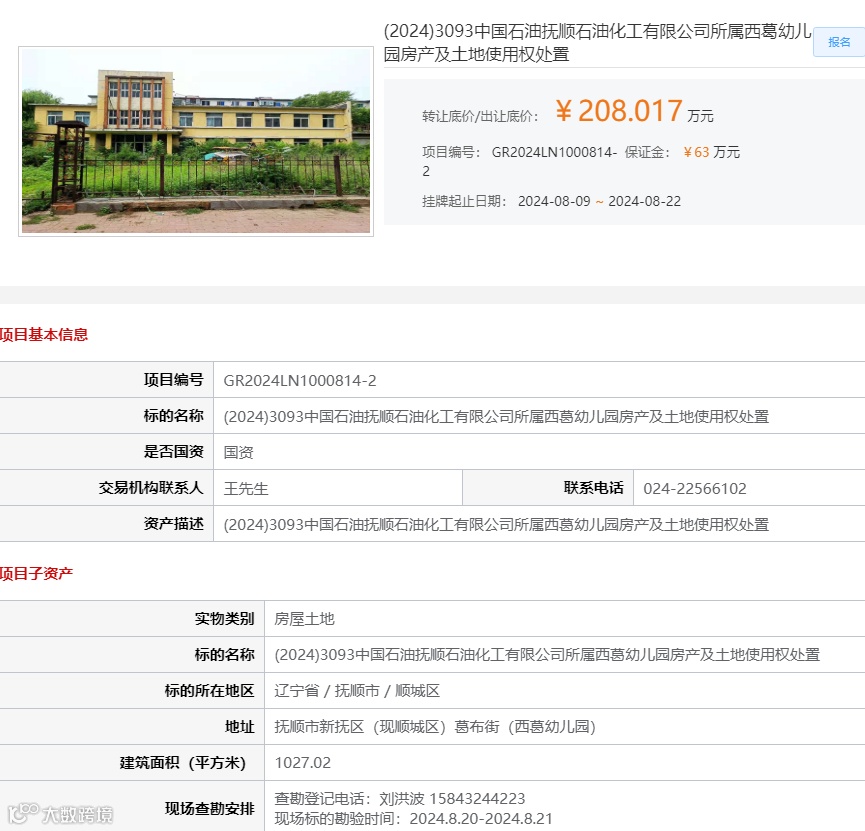This screenshot has height=831, width=865.
Task: Click the 现场查勘安排 label cell
Action: [x=132, y=808]
